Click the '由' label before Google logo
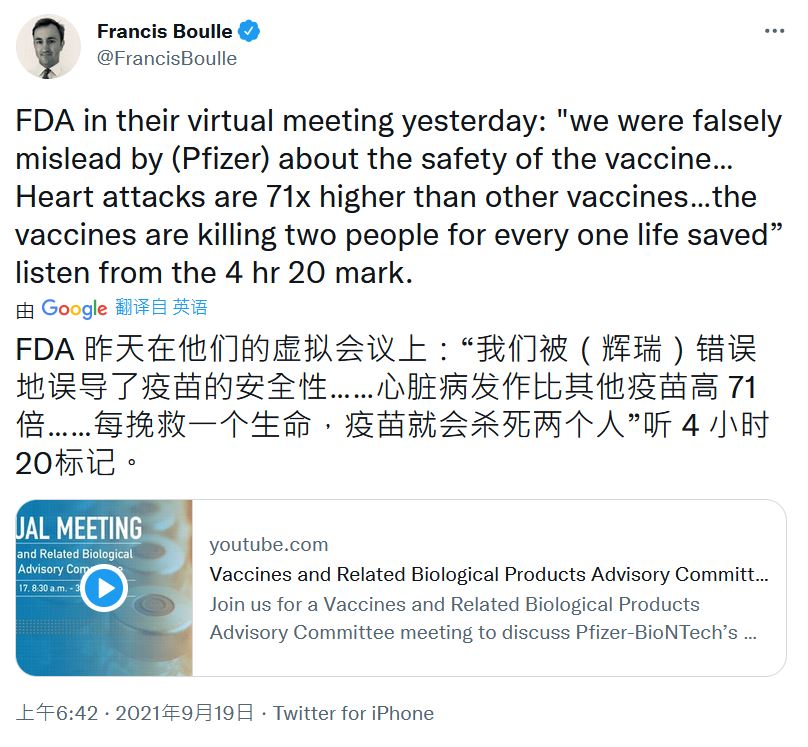Screen dimensions: 808x747 click(25, 308)
